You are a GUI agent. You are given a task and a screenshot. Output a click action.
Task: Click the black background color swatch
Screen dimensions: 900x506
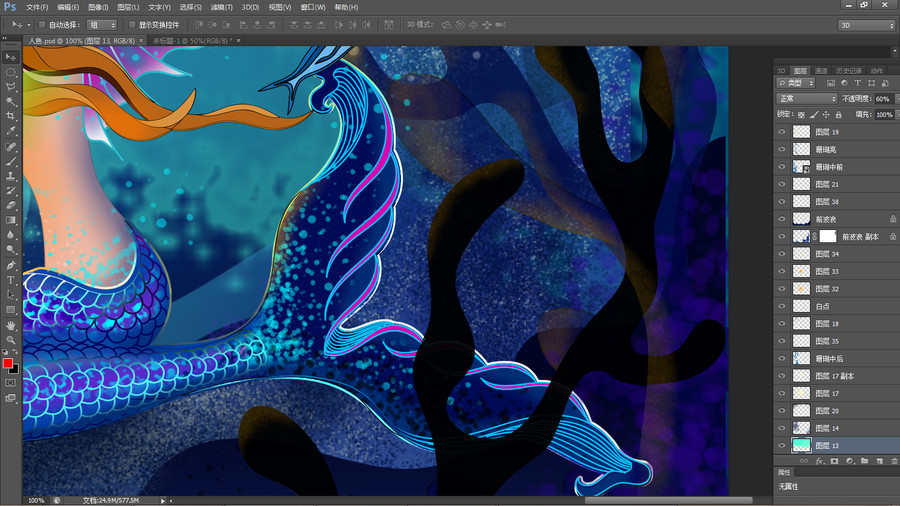point(14,370)
